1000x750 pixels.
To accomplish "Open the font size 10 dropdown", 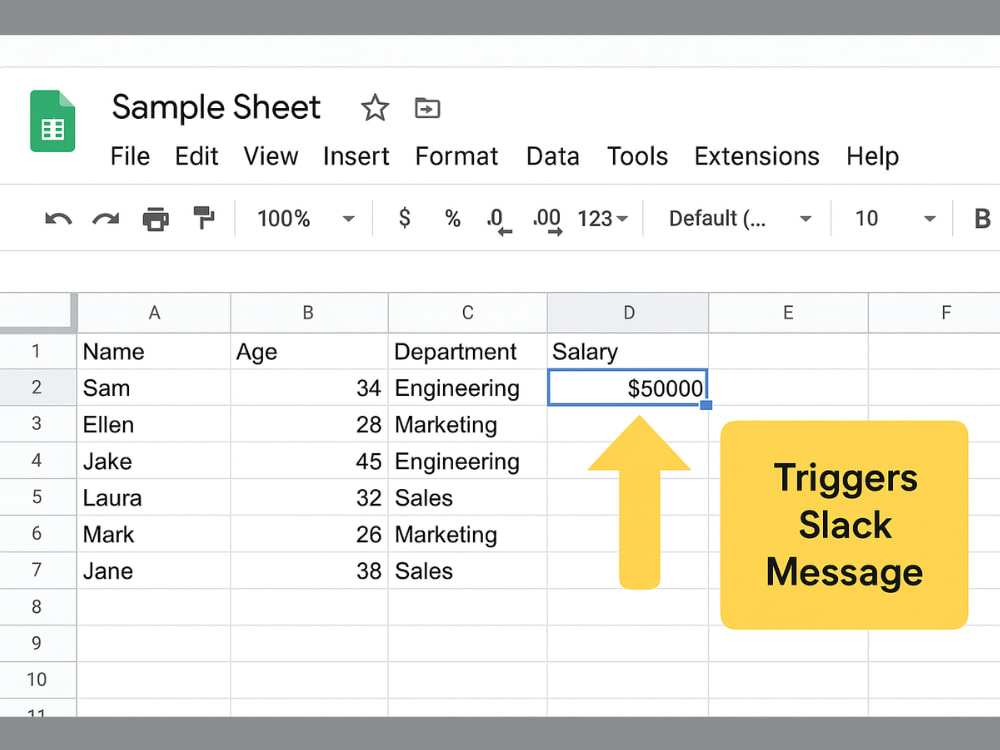I will (895, 219).
